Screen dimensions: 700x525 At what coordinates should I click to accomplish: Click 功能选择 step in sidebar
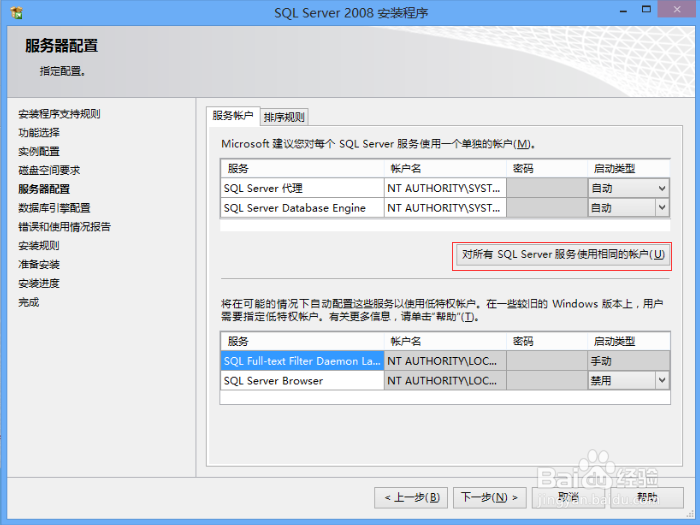point(39,133)
